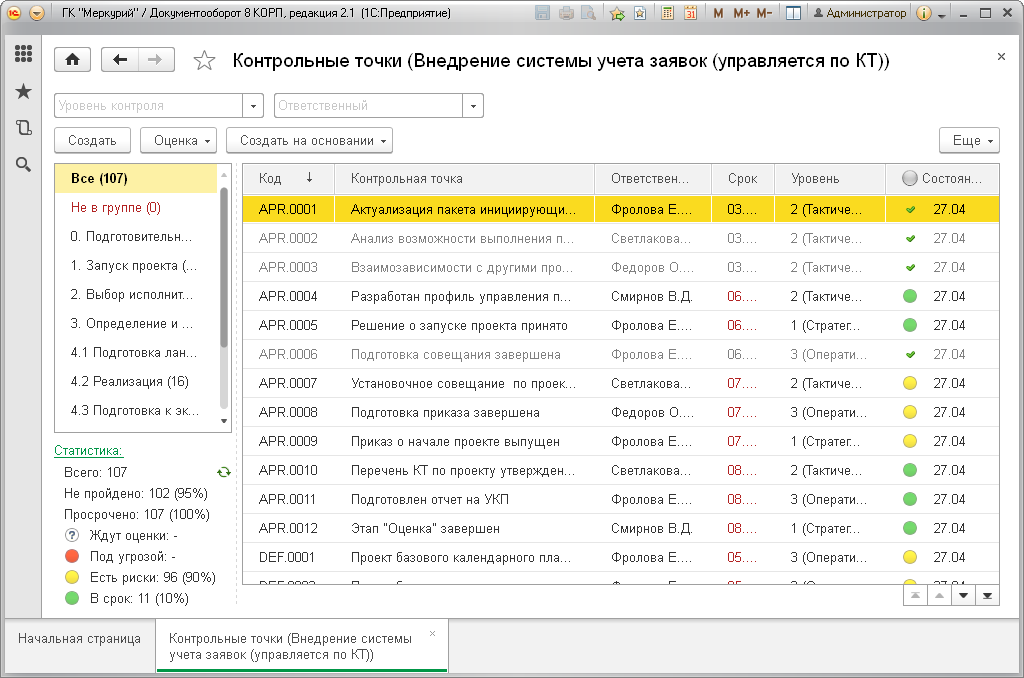Open Создать на основании dropdown
Screen dimensions: 1024x678
[x=310, y=140]
